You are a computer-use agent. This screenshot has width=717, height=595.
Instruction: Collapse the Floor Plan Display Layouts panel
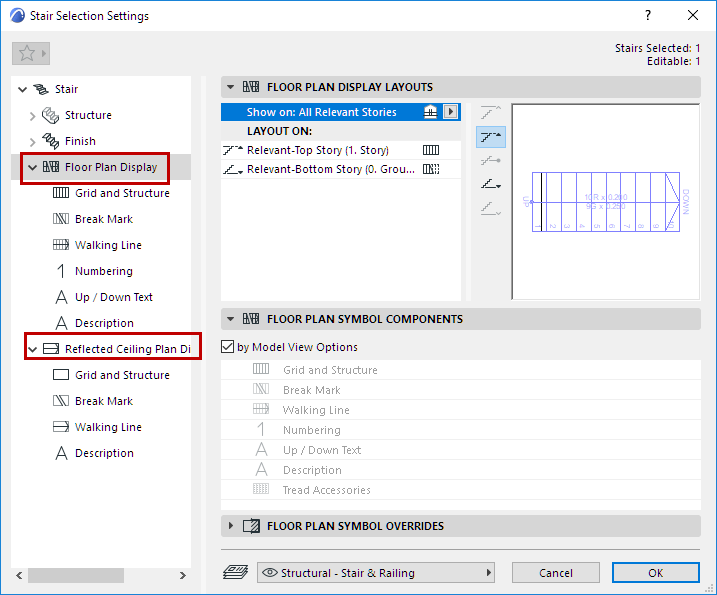230,87
